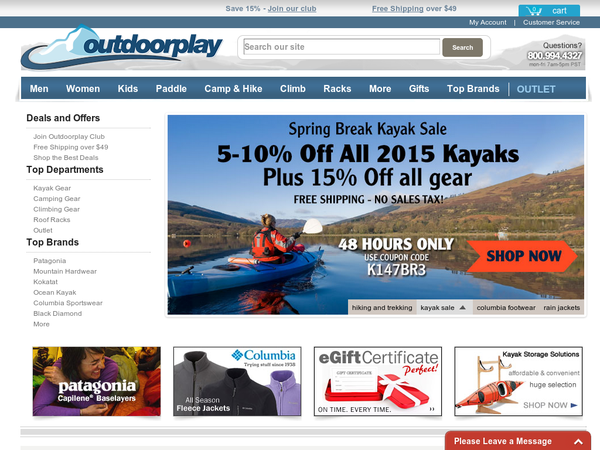Click the kayak sale slide arrow indicator

[462, 307]
